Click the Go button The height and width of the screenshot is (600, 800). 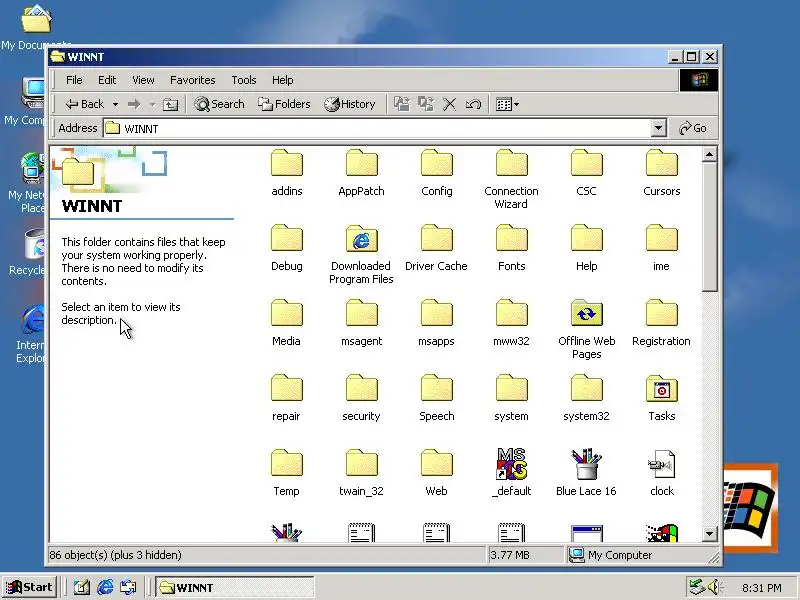(x=693, y=128)
